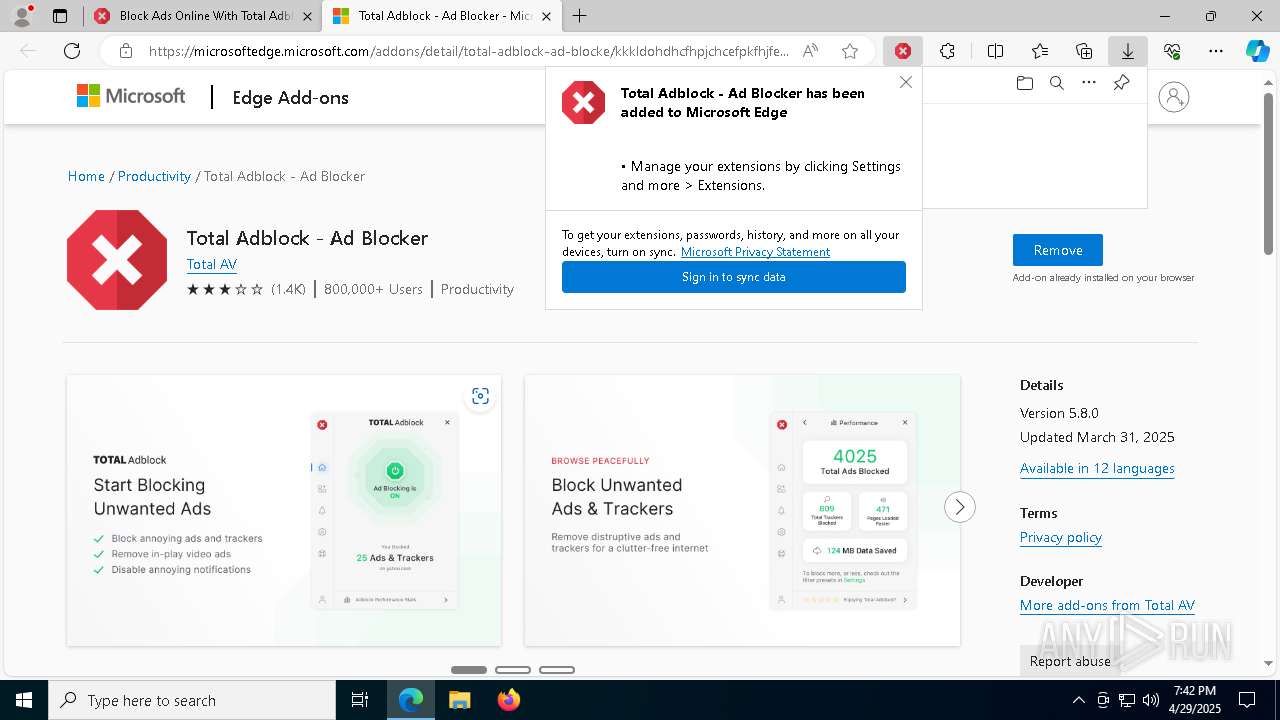Image resolution: width=1280 pixels, height=720 pixels.
Task: Open Microsoft Privacy Statement link
Action: [x=755, y=252]
